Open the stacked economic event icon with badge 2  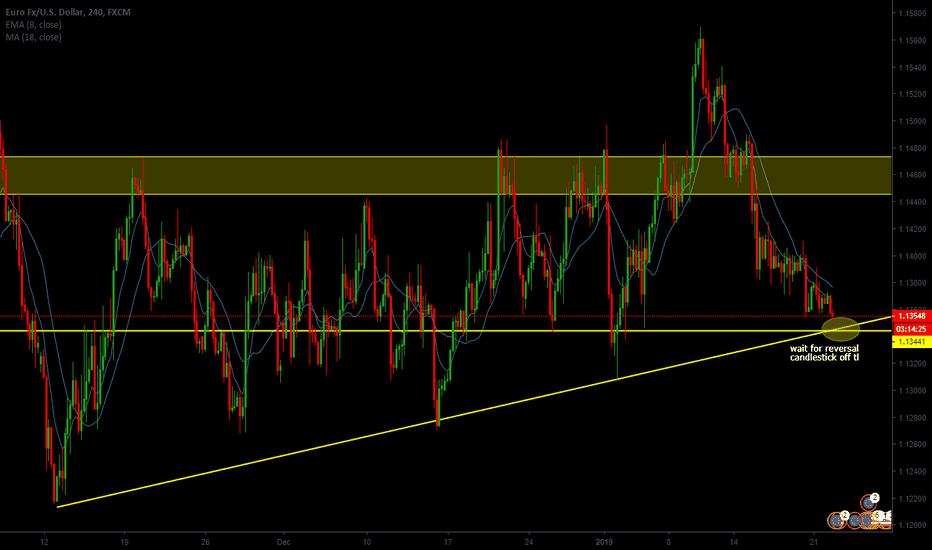pos(870,502)
